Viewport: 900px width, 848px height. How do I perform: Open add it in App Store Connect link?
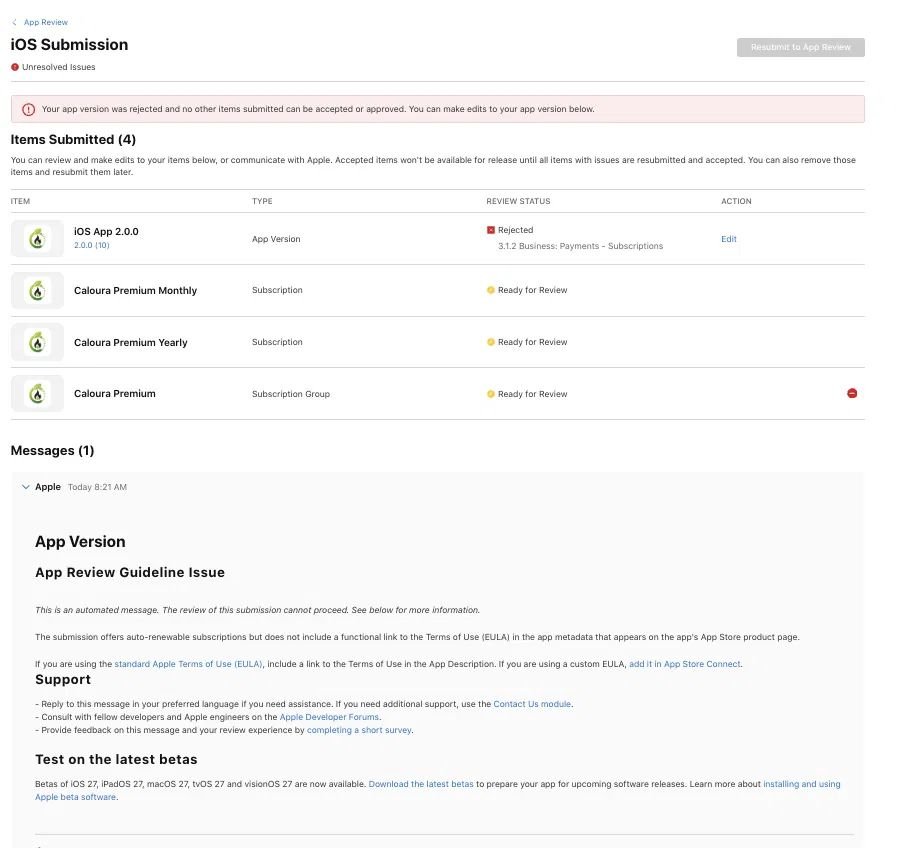(x=685, y=664)
